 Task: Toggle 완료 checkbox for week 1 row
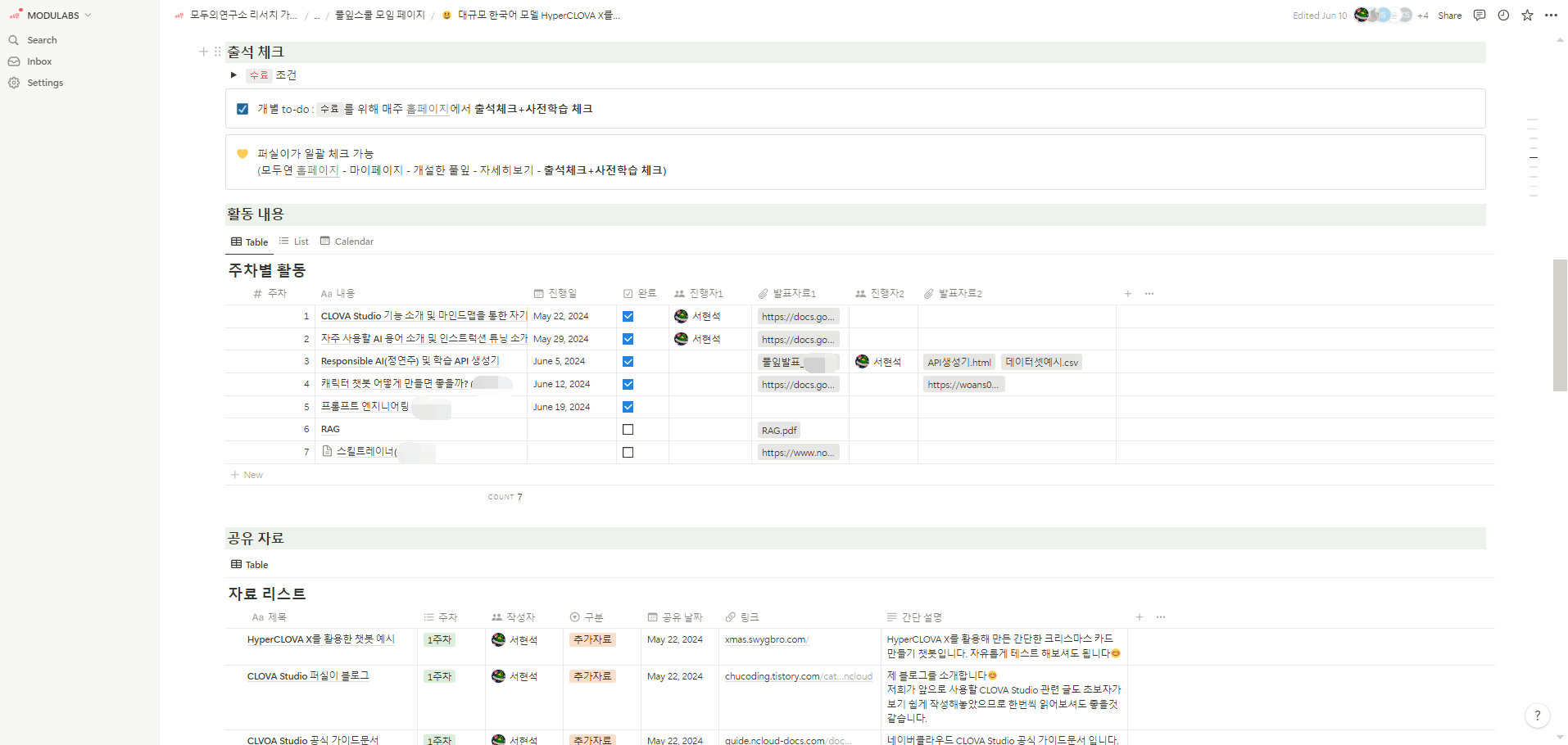point(628,316)
